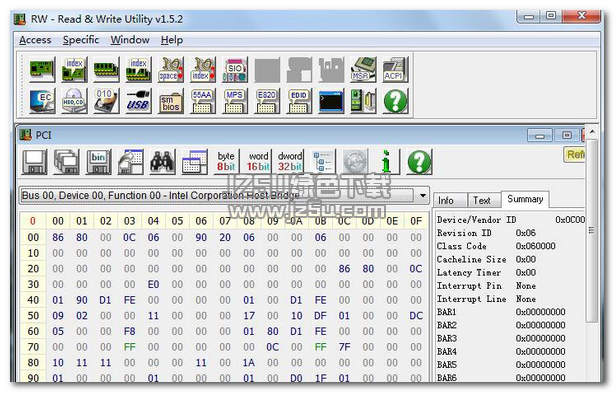Select the DC cell in row 50
Screen dimensions: 615x393
tap(416, 316)
